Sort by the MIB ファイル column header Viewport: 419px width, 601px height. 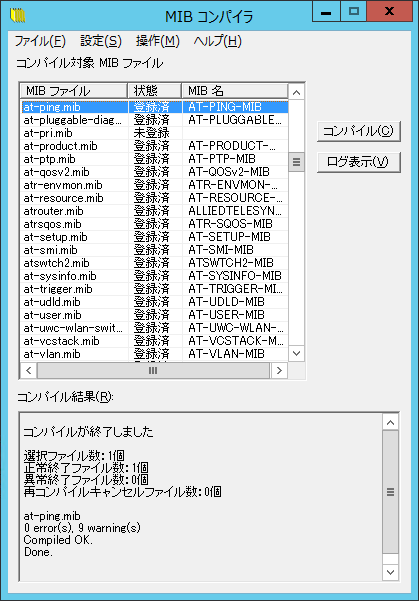tap(74, 91)
